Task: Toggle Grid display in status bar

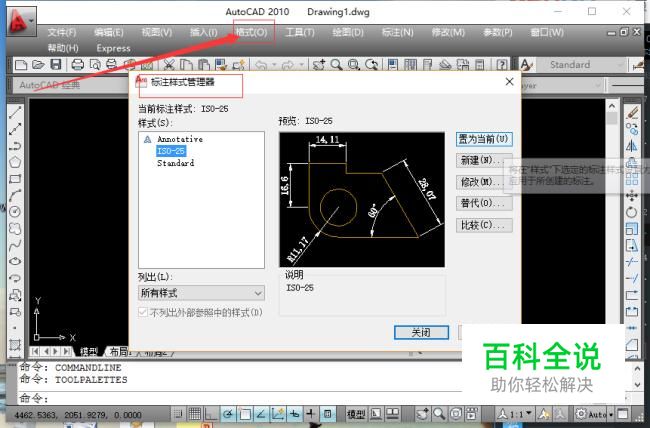Action: pyautogui.click(x=194, y=413)
